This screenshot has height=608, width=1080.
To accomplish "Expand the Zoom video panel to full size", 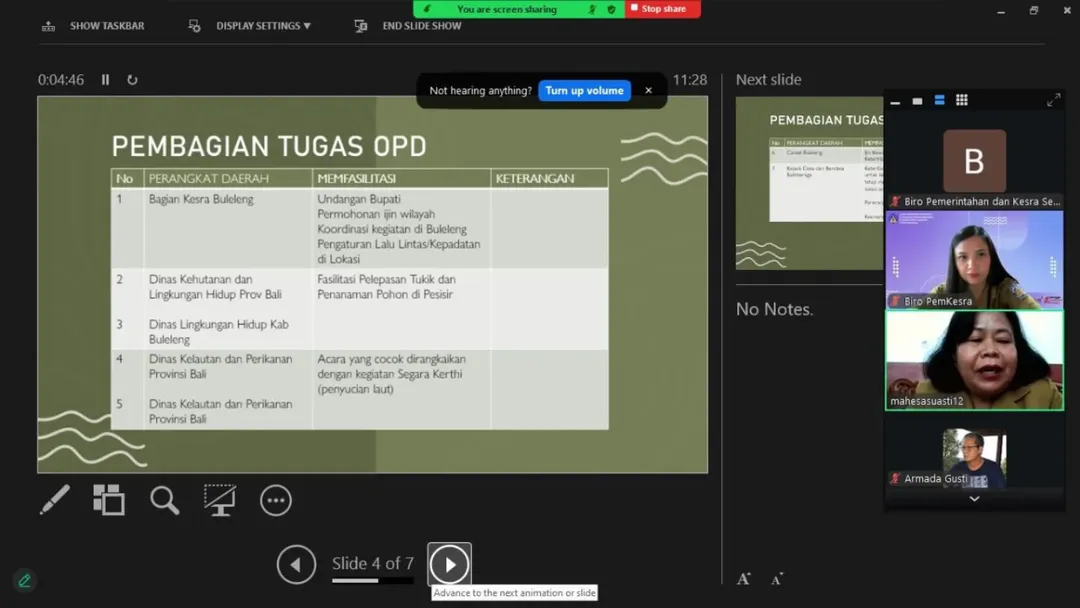I will coord(1053,100).
